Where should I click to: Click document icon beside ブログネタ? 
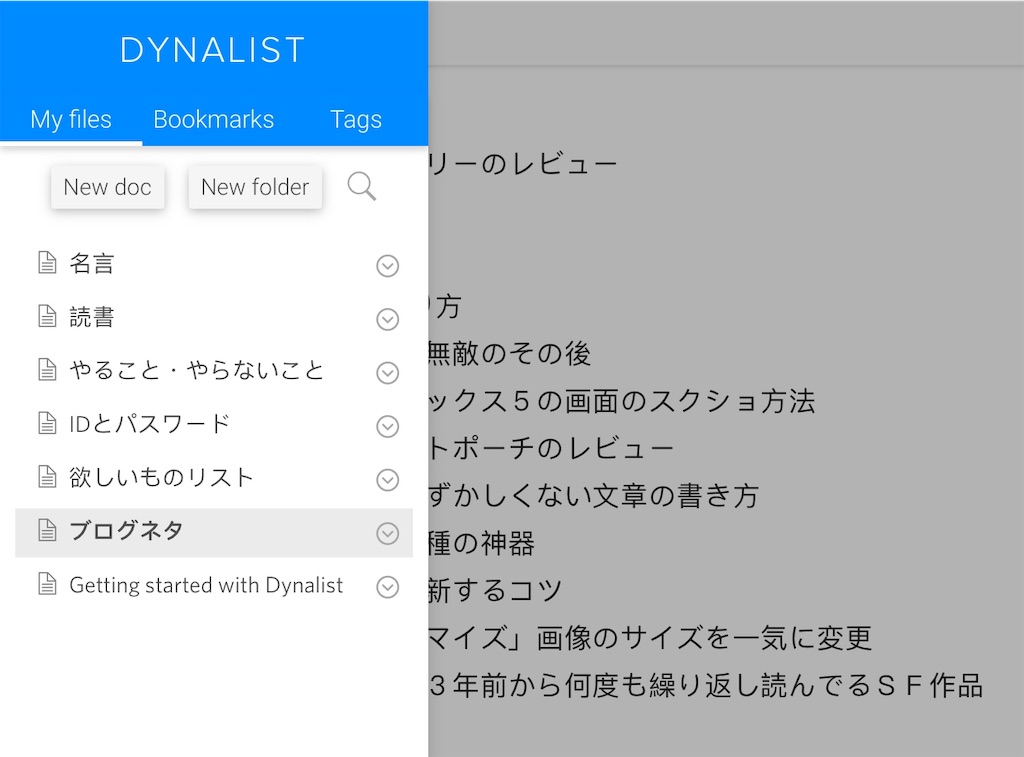[47, 530]
